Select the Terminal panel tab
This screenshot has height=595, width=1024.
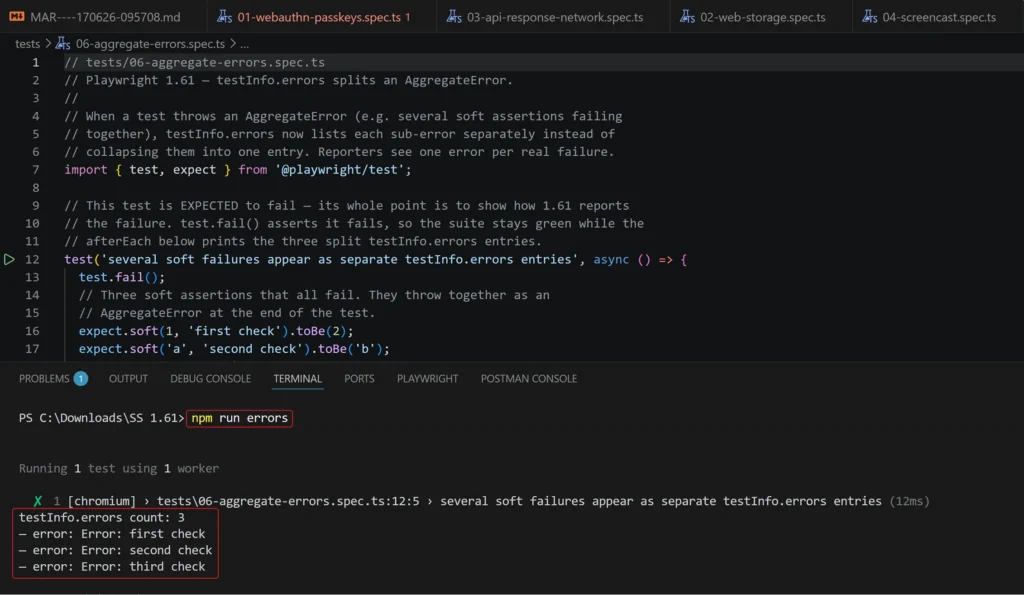[x=298, y=379]
